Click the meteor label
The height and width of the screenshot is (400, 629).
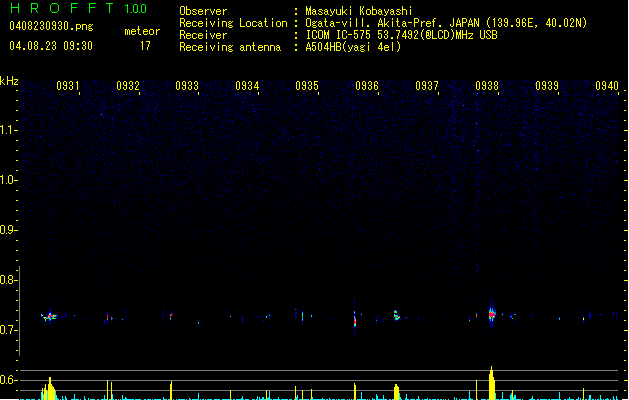142,31
